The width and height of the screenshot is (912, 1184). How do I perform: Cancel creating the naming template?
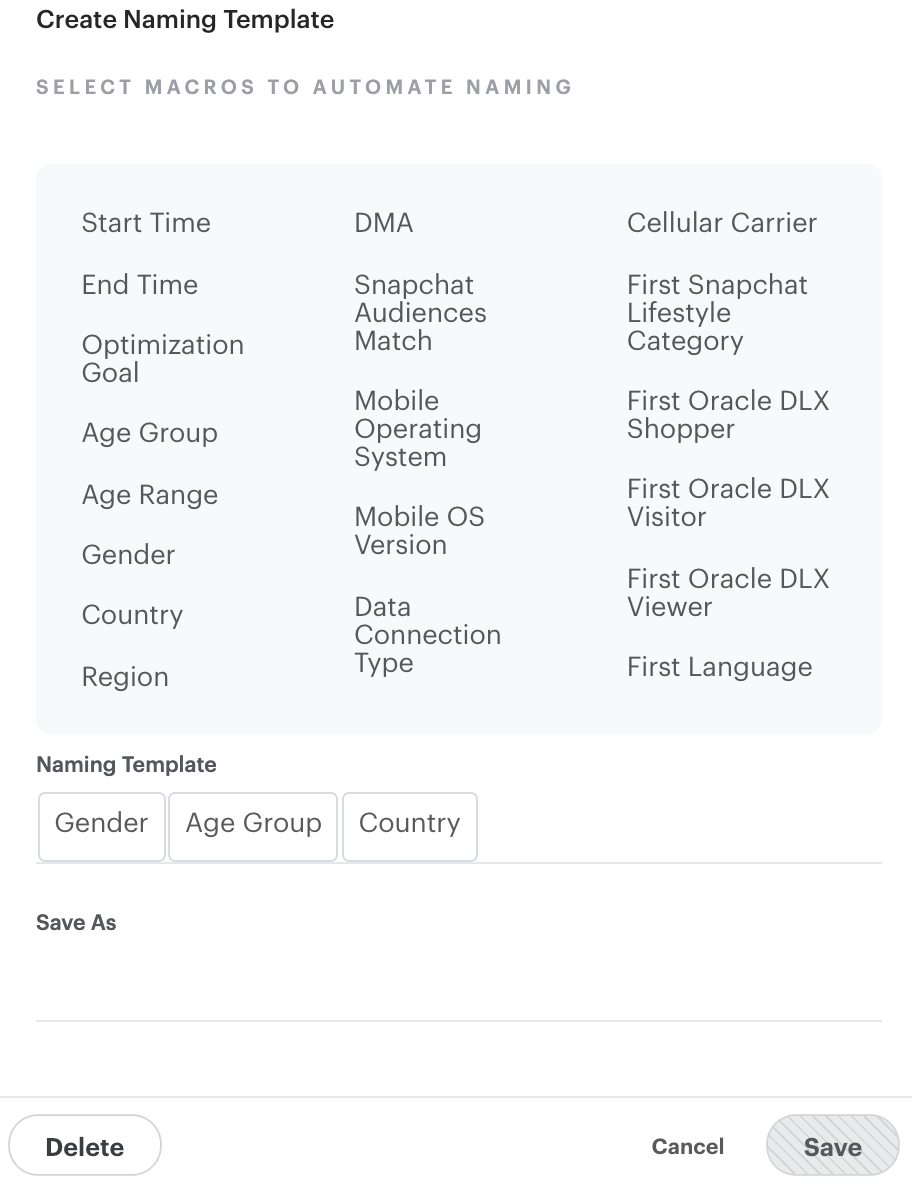[x=687, y=1147]
